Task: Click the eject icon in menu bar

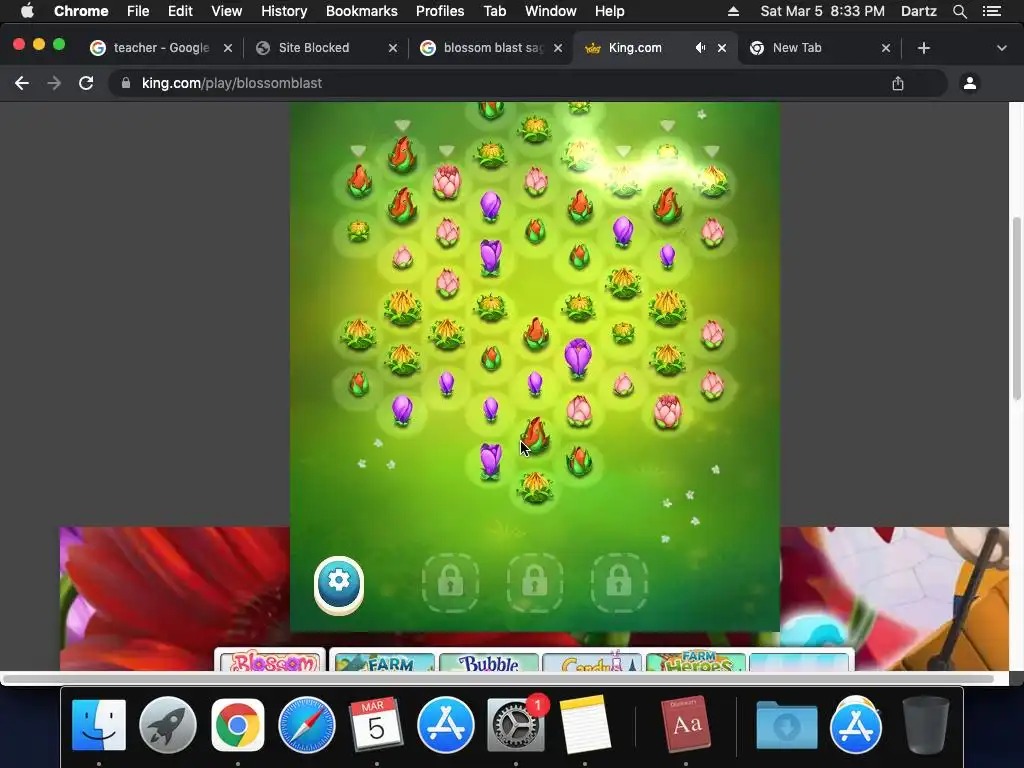Action: pos(733,11)
